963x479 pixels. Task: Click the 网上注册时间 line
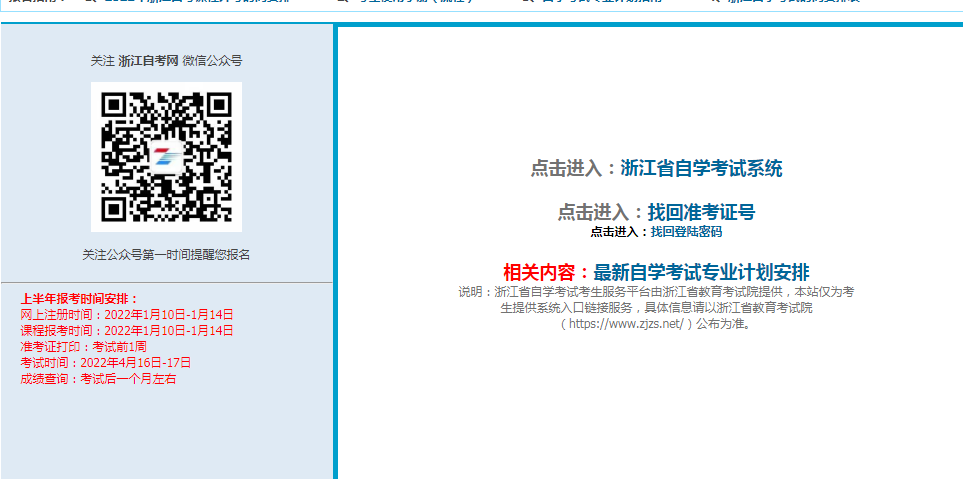(x=127, y=315)
